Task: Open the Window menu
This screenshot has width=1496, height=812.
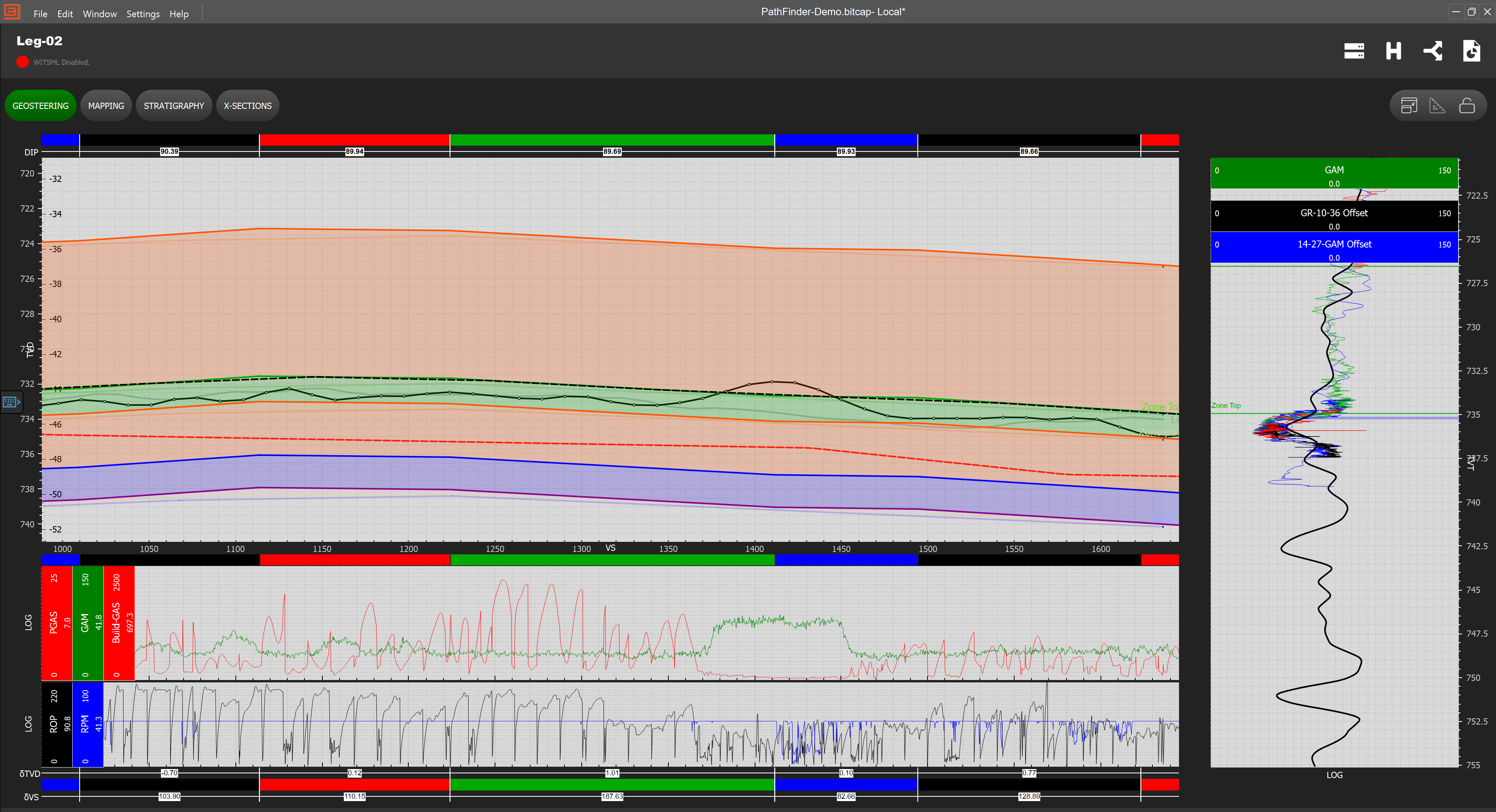Action: 100,14
